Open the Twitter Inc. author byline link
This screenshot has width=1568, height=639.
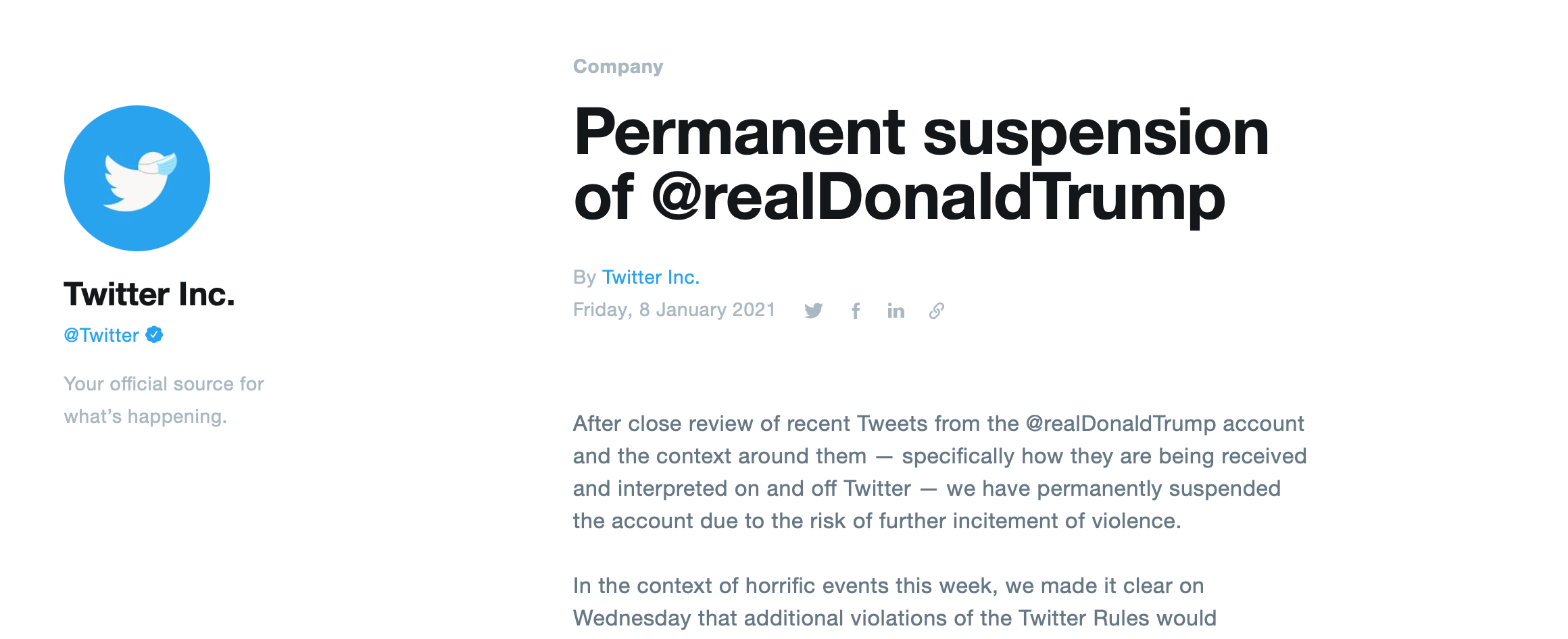point(651,277)
